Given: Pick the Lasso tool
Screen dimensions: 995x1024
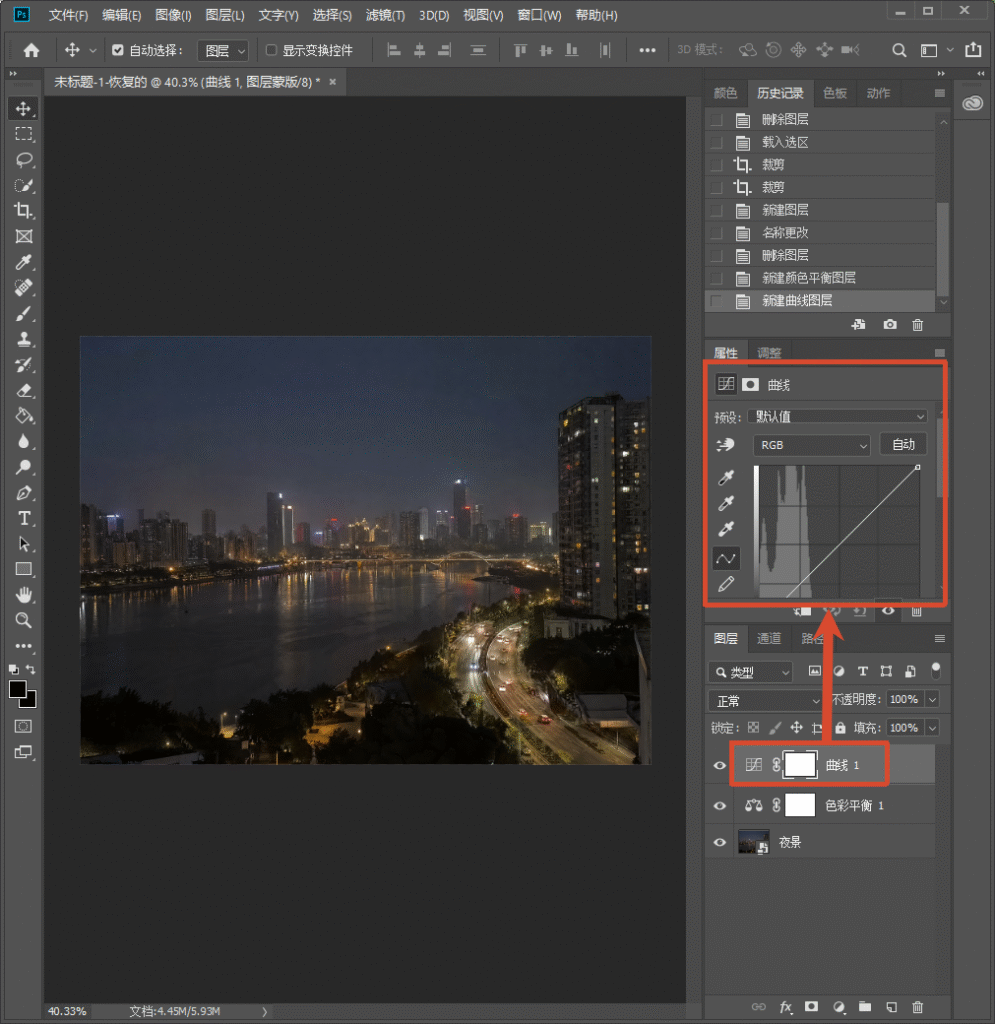Looking at the screenshot, I should tap(24, 160).
